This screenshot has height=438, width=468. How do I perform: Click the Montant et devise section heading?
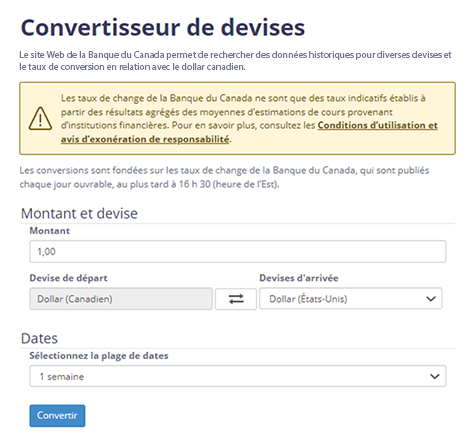(x=79, y=213)
